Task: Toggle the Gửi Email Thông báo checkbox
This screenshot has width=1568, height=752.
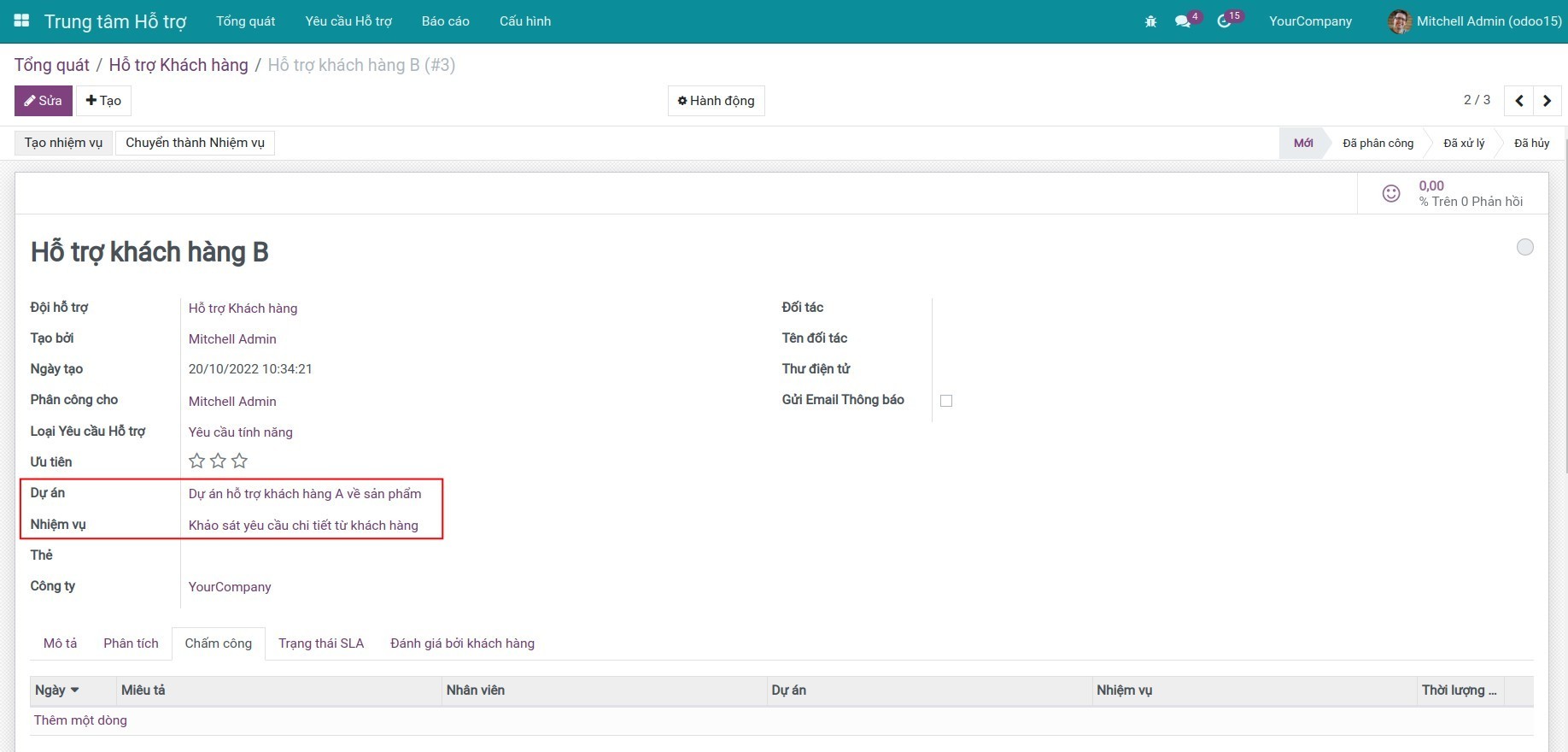Action: point(946,401)
